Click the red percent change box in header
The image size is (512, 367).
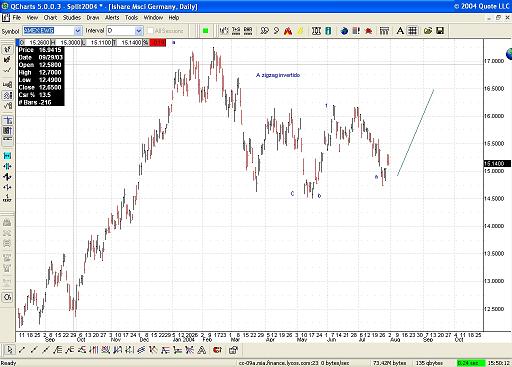[x=158, y=42]
